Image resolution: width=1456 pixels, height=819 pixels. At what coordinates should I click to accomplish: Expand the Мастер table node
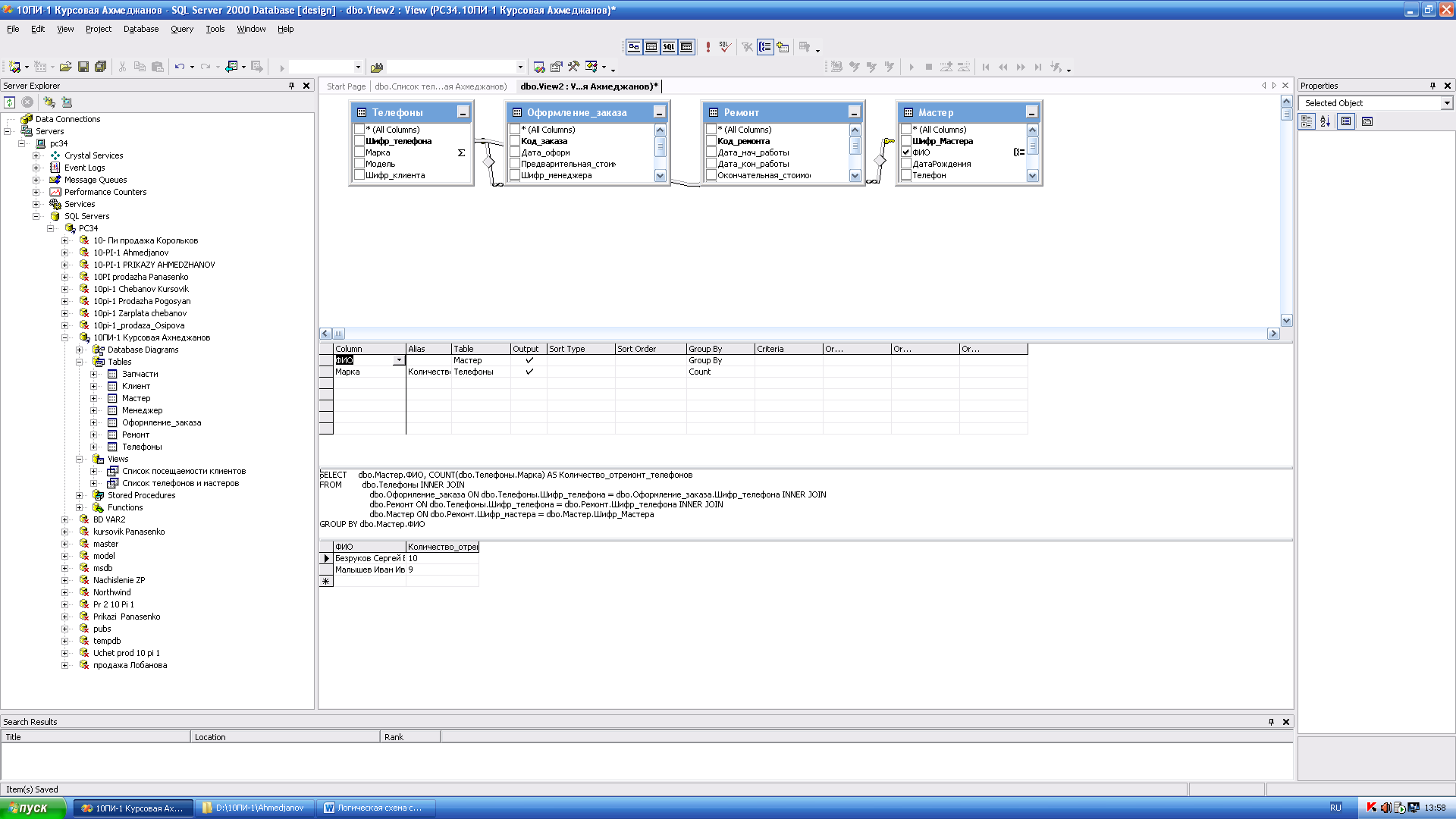(x=94, y=398)
